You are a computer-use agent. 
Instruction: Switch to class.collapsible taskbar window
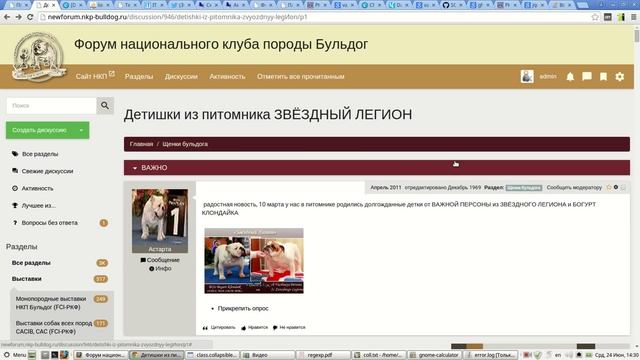(212, 355)
